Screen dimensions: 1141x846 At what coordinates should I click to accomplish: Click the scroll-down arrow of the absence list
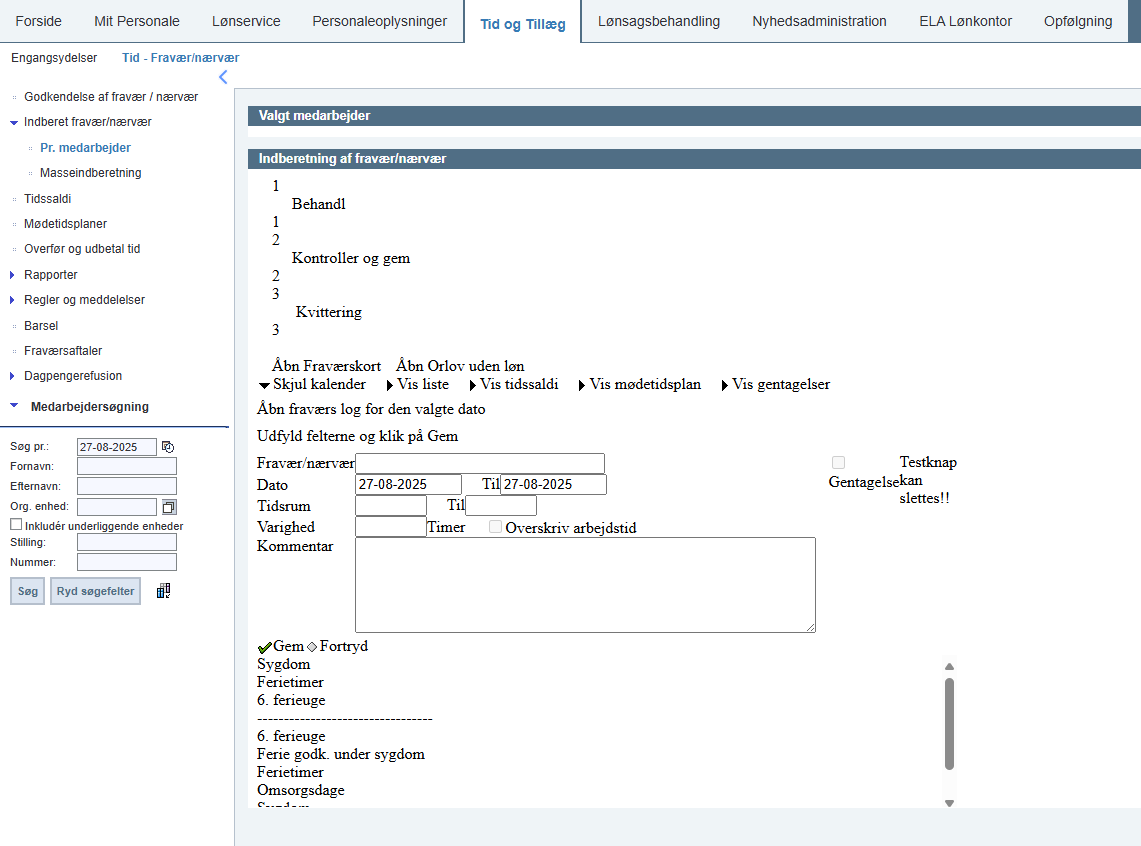coord(949,803)
